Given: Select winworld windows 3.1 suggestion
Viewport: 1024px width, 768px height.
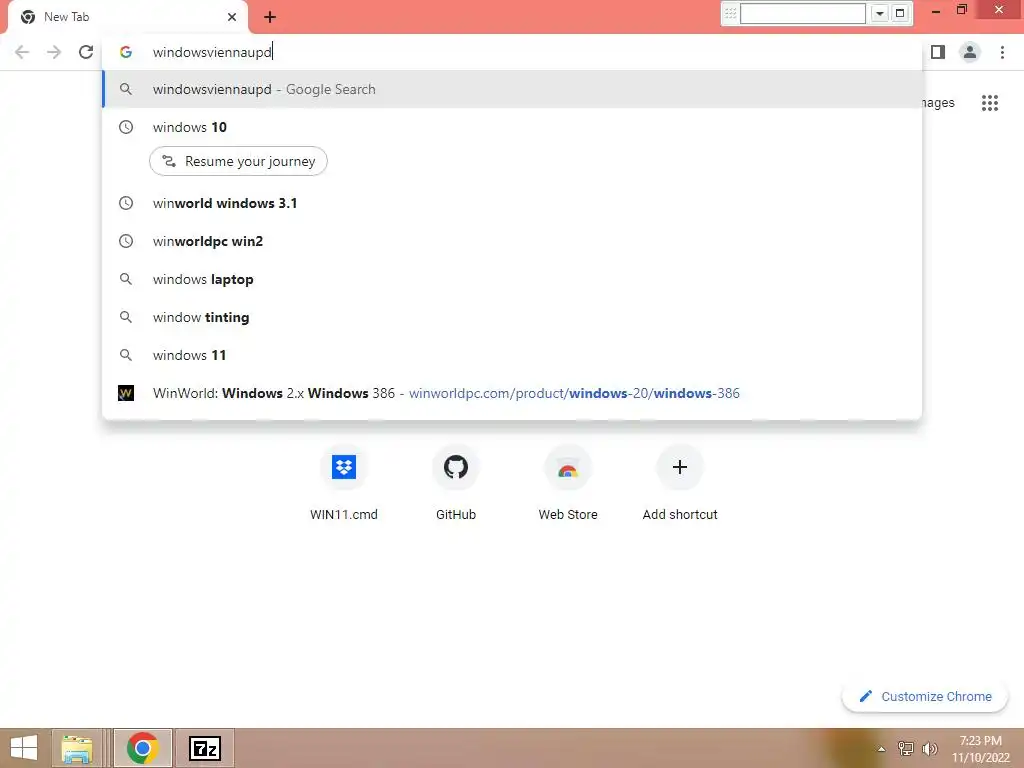Looking at the screenshot, I should click(513, 203).
